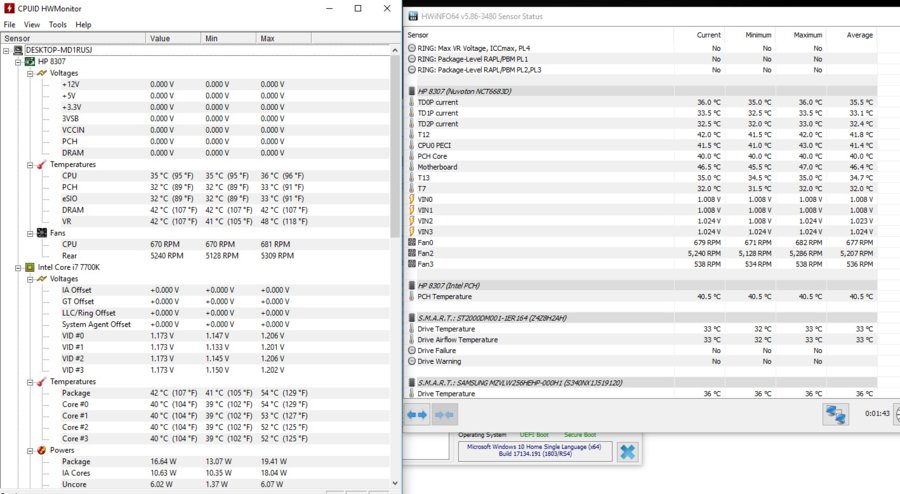This screenshot has height=494, width=900.
Task: Click the blue X close icon beside OS info
Action: (627, 451)
